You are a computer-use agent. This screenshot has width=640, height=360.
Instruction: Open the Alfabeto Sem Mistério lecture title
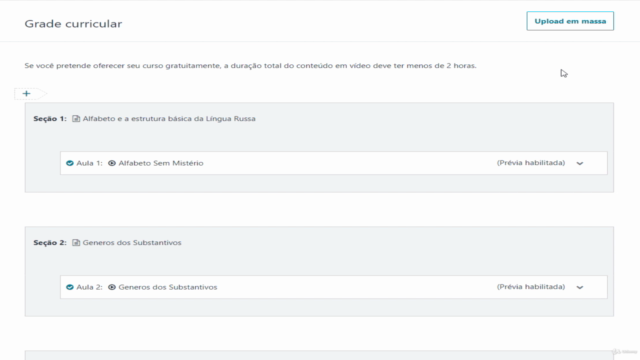(161, 163)
